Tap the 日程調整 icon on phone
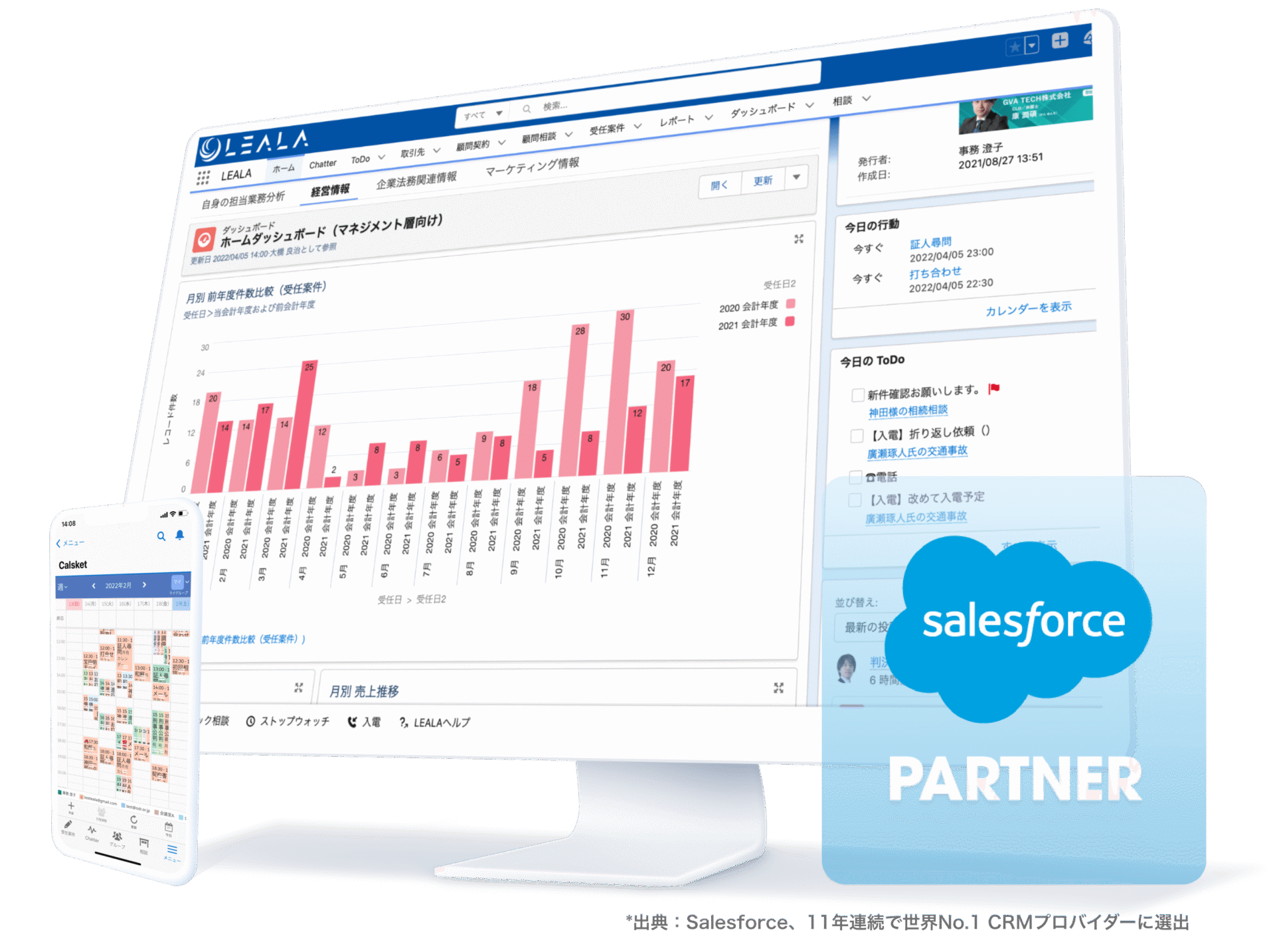 [x=102, y=812]
